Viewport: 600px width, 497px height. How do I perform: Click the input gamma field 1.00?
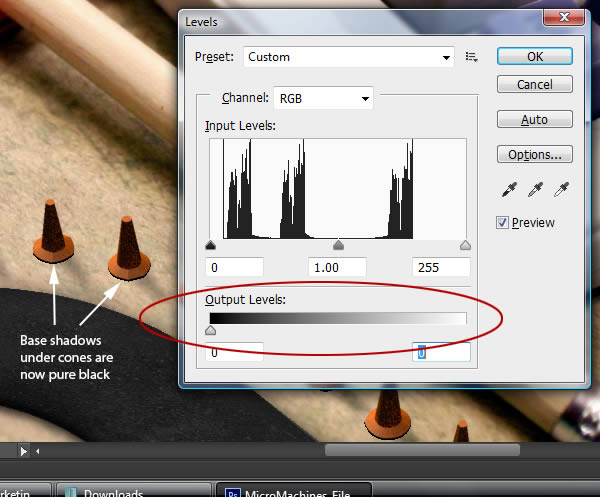(337, 267)
